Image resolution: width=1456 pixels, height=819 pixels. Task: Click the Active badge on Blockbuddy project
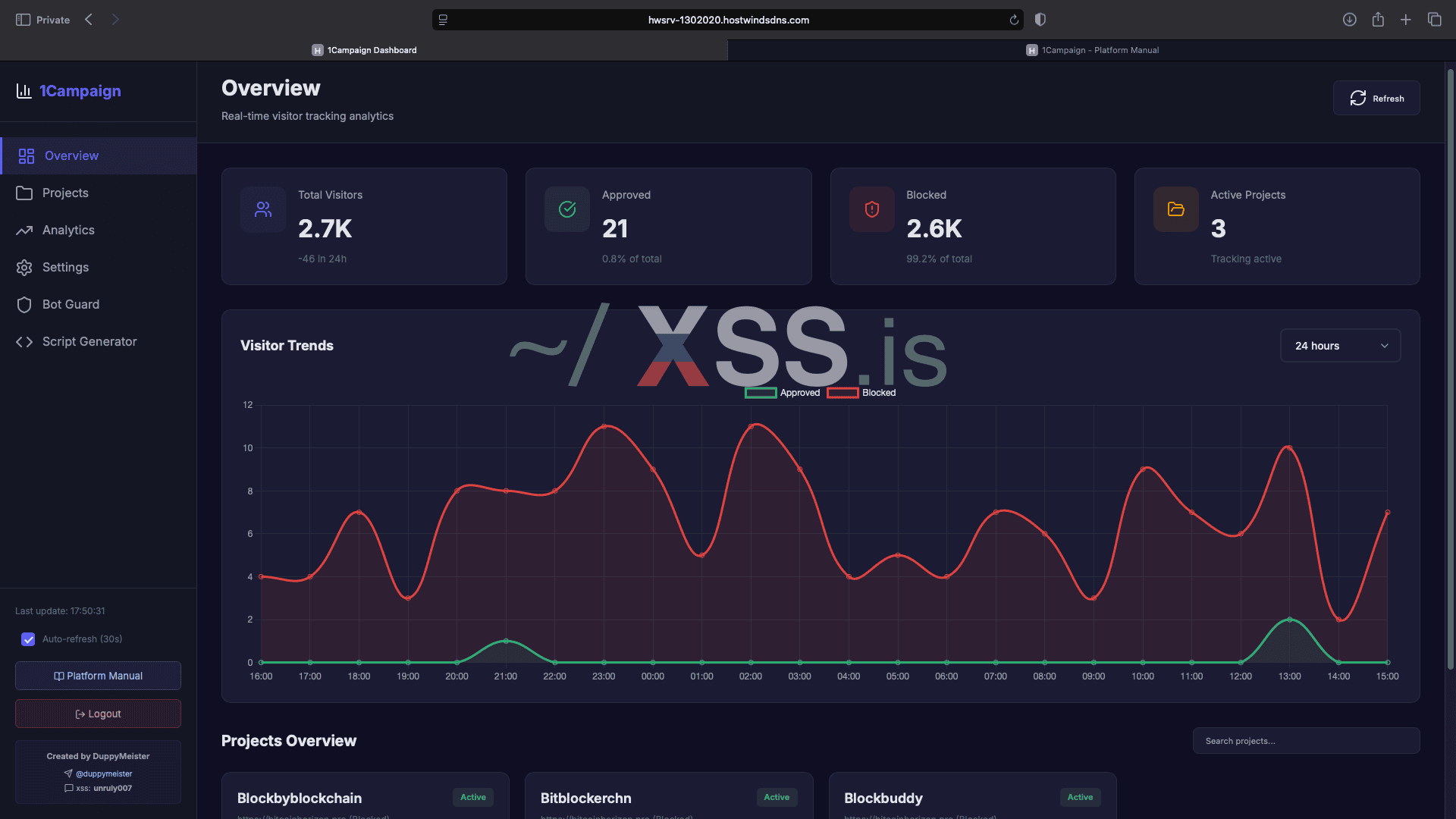coord(1080,797)
